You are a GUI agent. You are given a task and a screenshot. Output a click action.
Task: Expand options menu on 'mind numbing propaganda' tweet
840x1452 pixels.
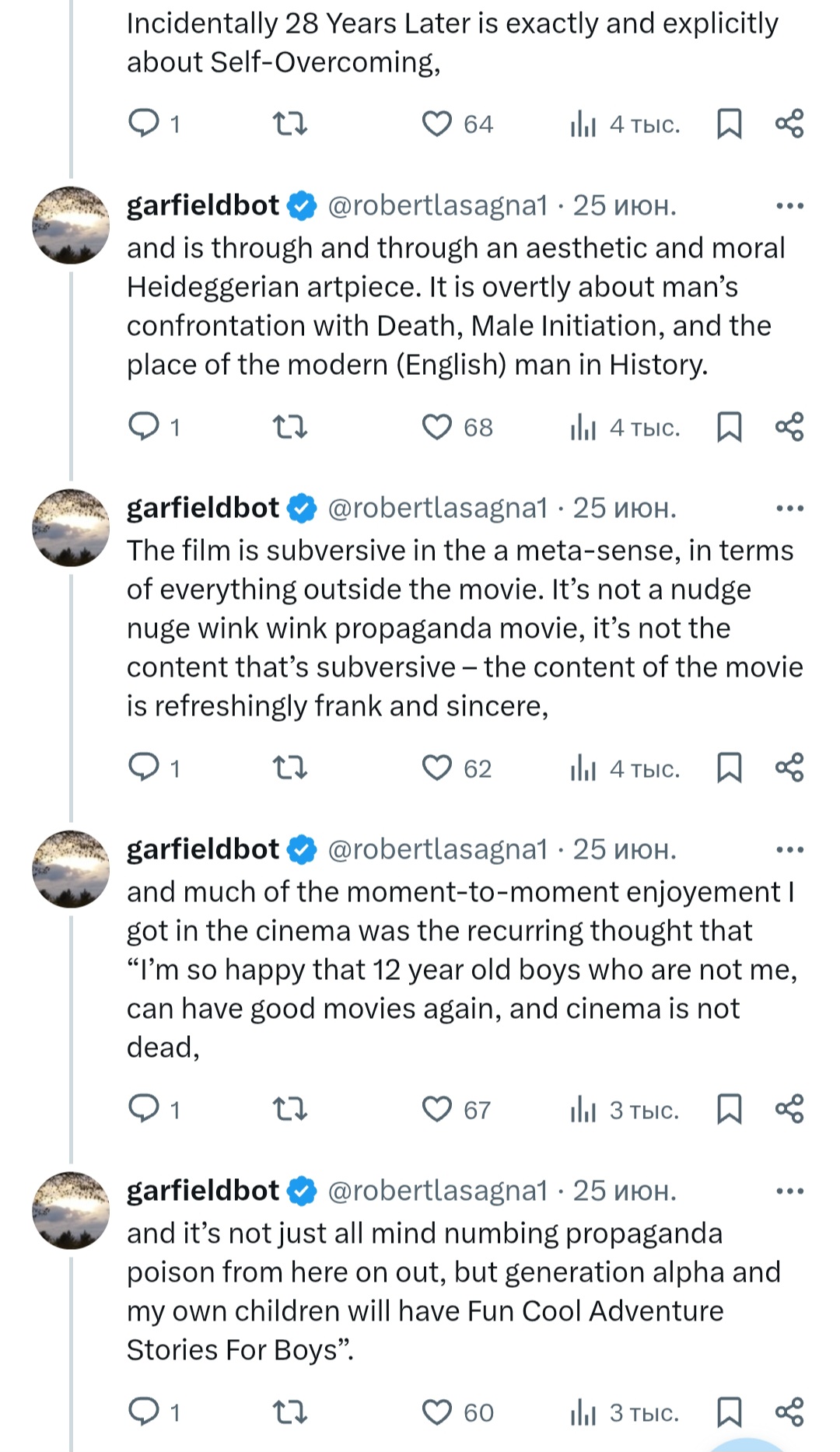(x=789, y=1191)
